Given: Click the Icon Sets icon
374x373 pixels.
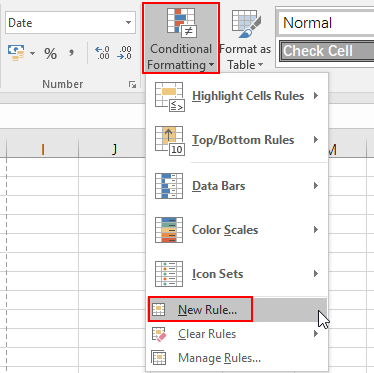Looking at the screenshot, I should 169,274.
